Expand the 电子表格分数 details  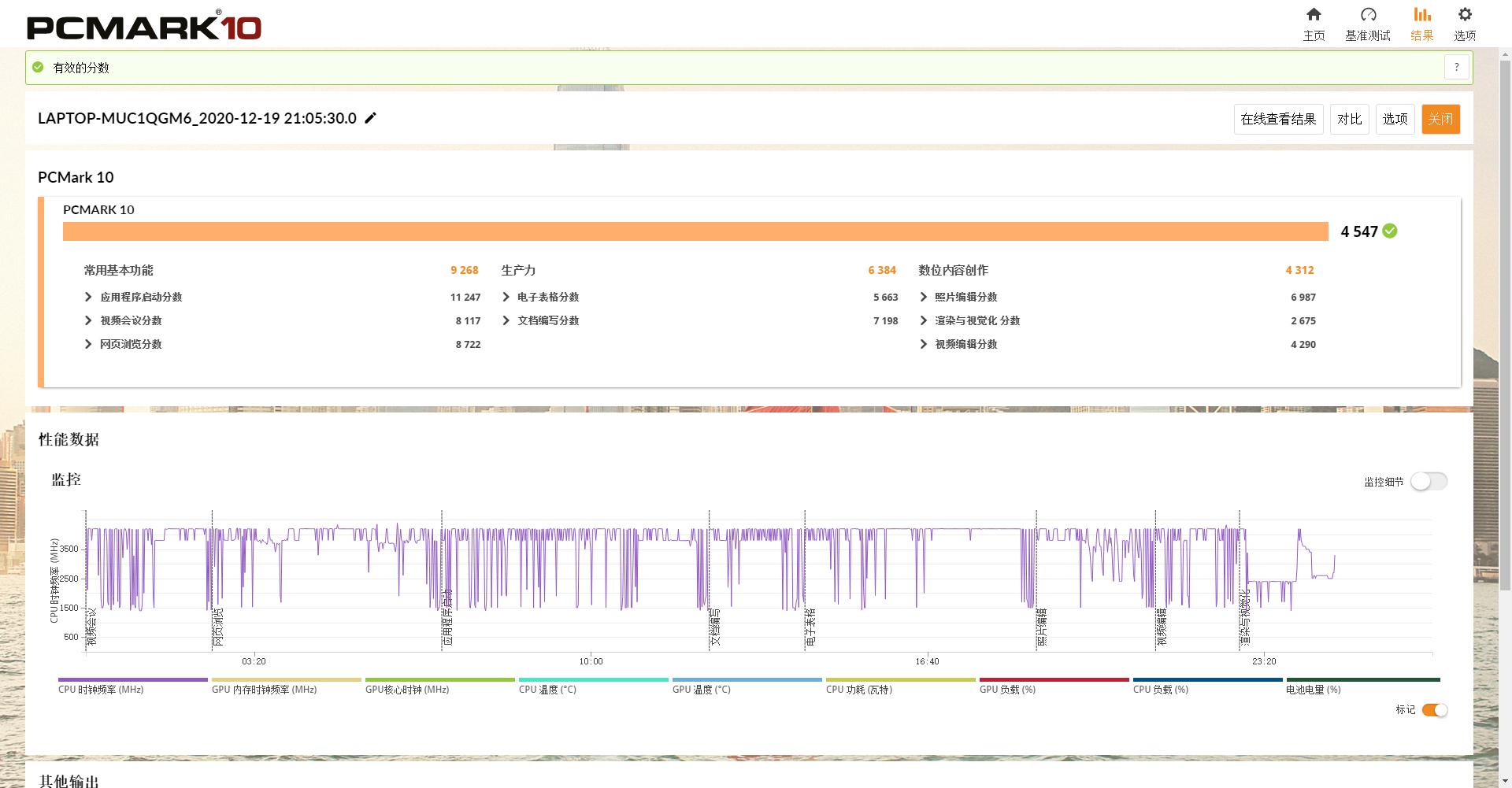[506, 297]
